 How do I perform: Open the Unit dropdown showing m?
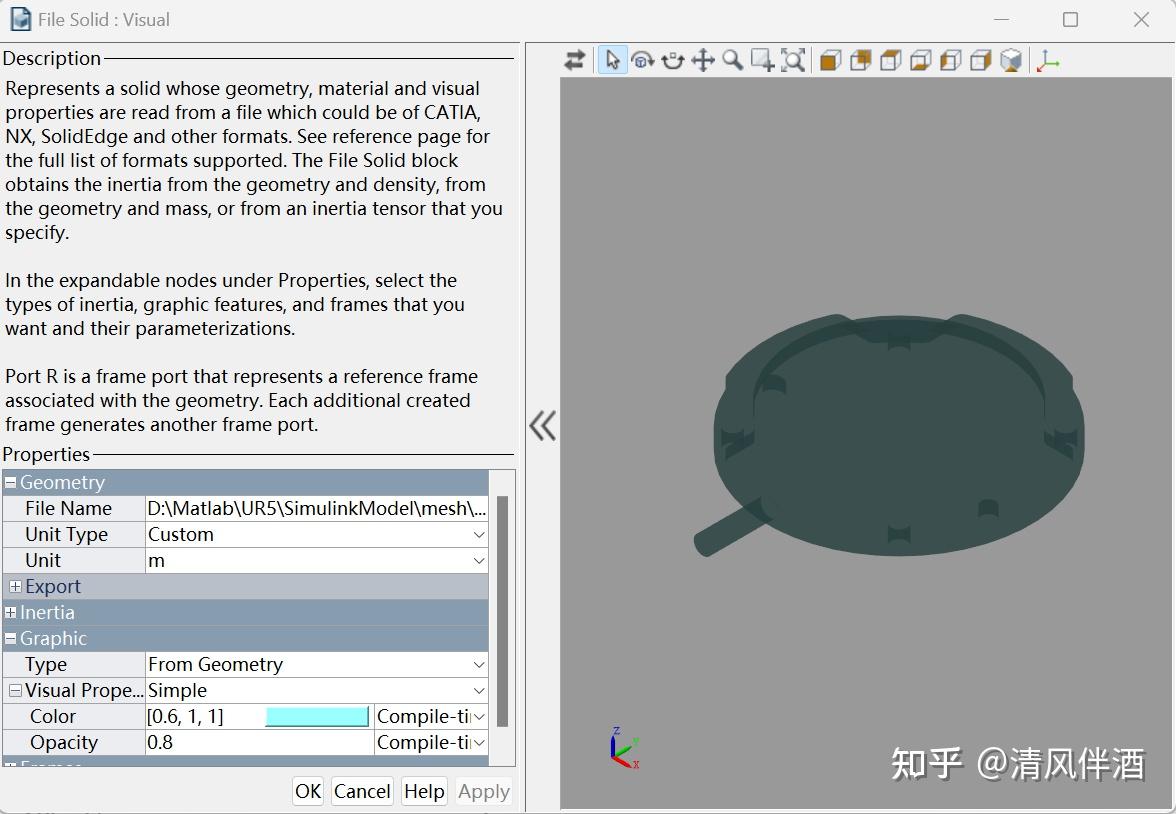pos(478,560)
